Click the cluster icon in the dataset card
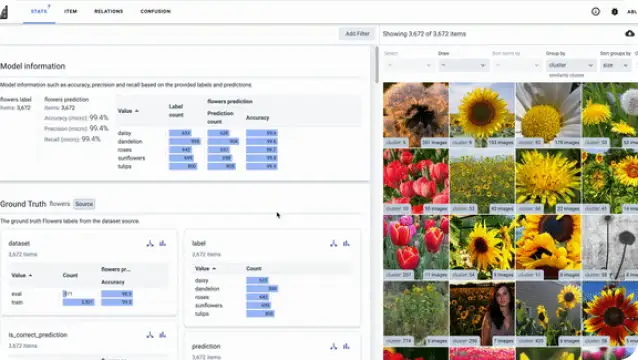This screenshot has width=638, height=360. coord(150,243)
